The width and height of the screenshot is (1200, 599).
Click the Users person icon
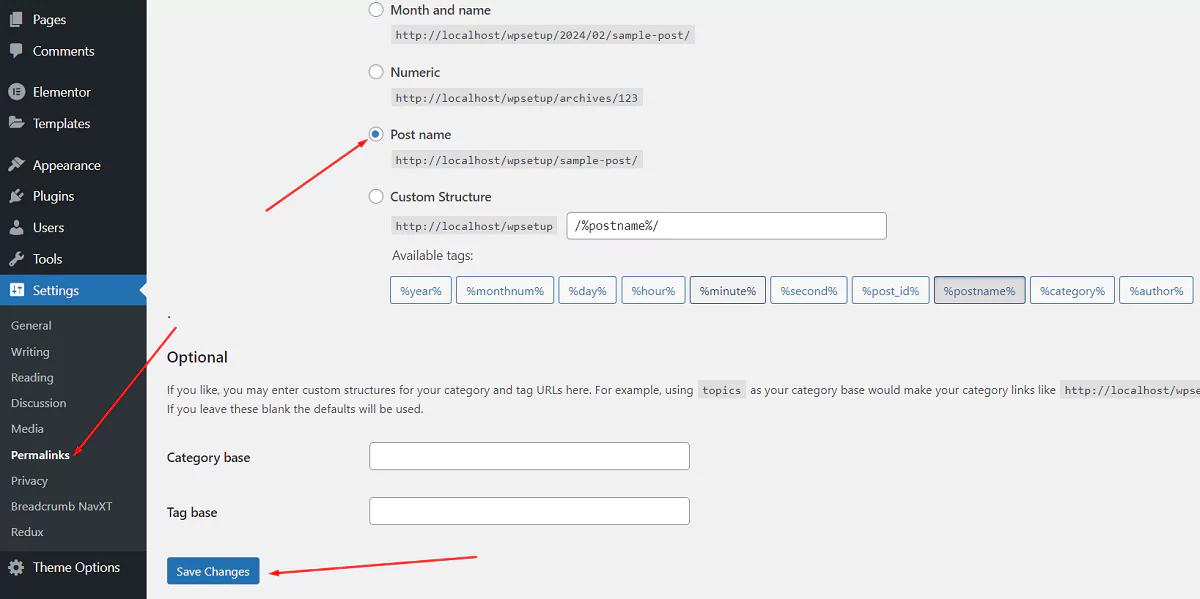pyautogui.click(x=16, y=227)
